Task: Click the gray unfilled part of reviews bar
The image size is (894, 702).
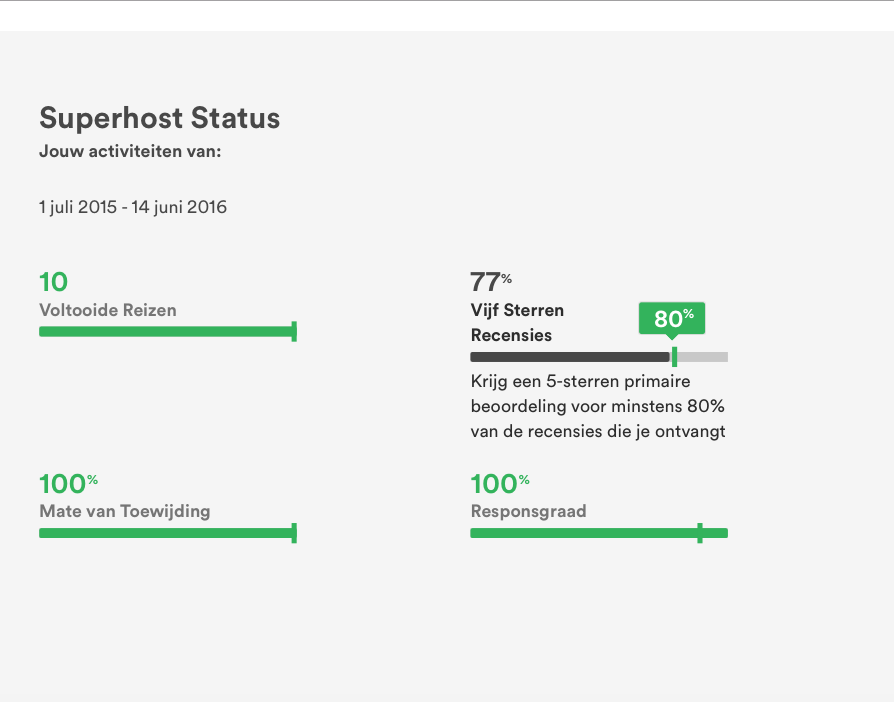Action: click(x=703, y=357)
